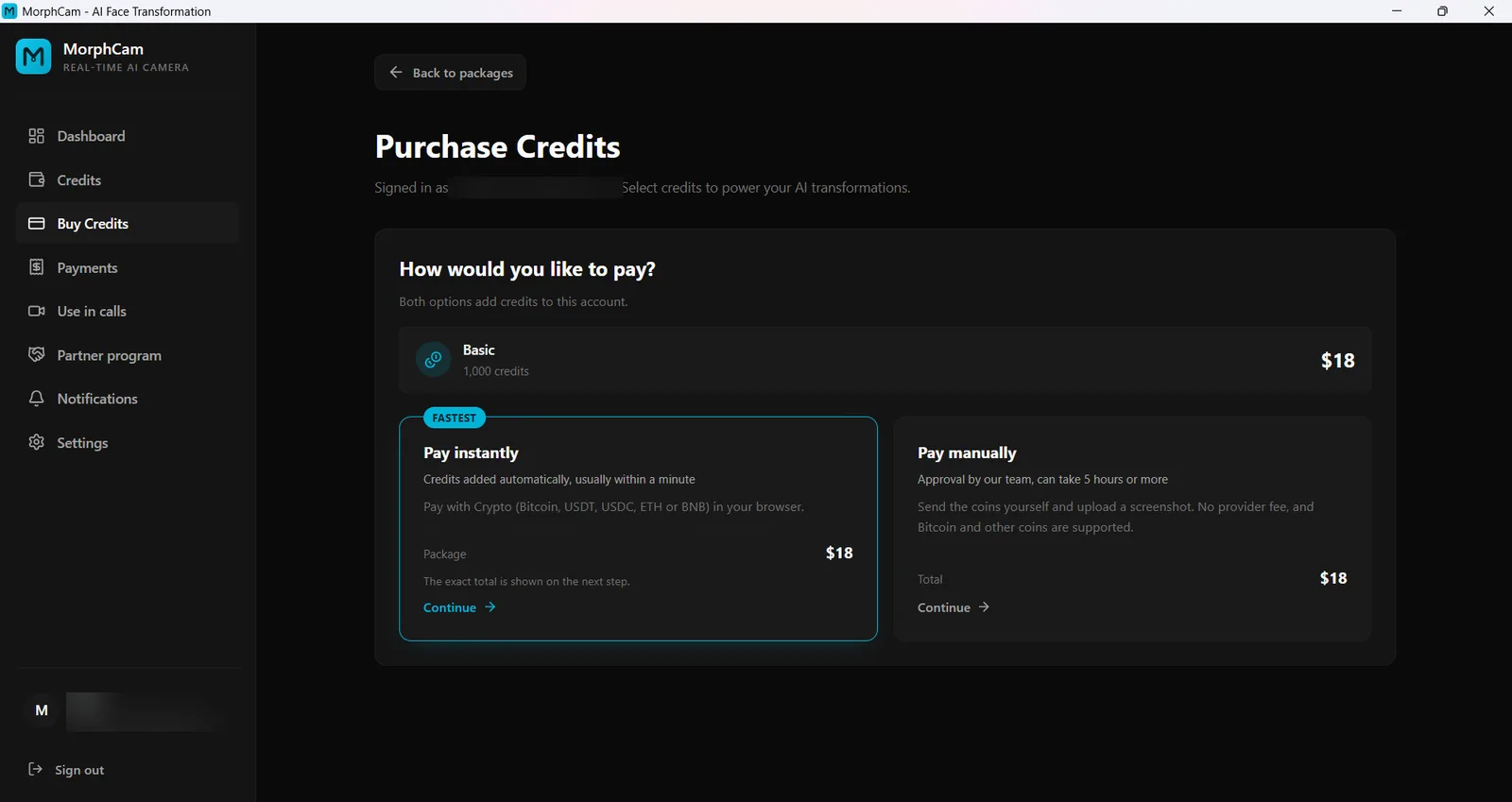Click 'Credits added automatically, usually within a minute'
The image size is (1512, 802).
tap(559, 479)
